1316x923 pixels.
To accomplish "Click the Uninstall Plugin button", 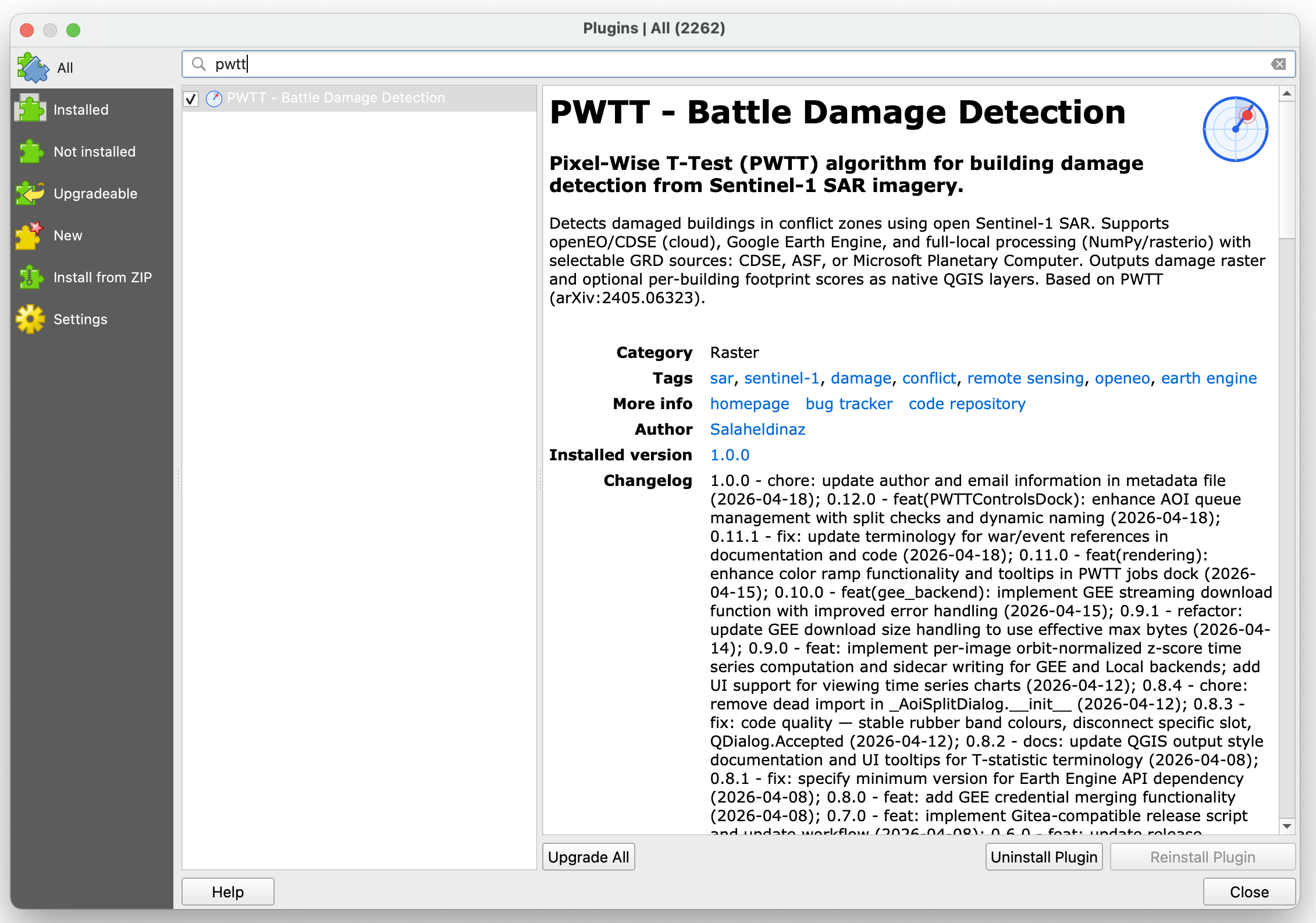I will (1044, 857).
